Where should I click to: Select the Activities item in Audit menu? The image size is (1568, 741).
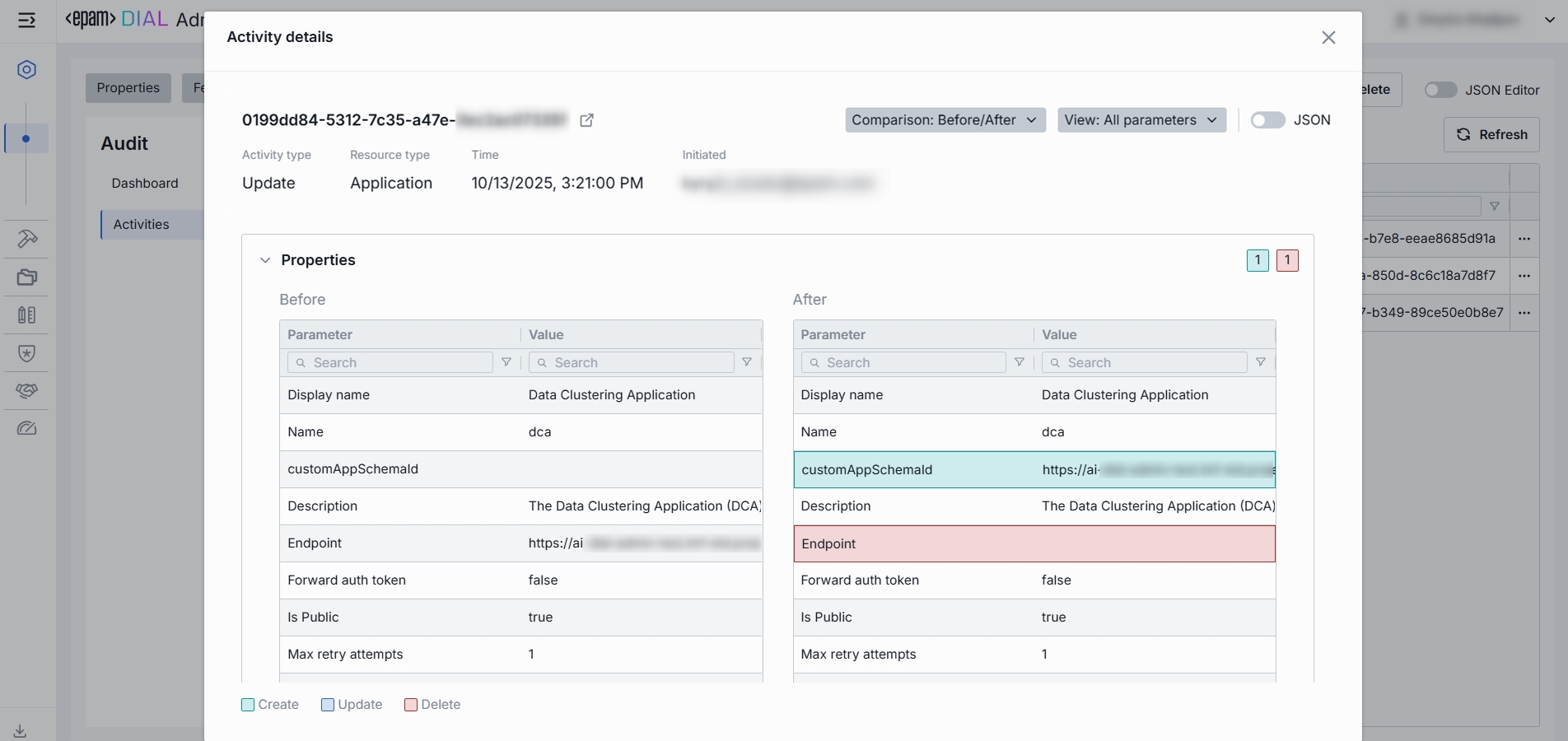[x=141, y=224]
